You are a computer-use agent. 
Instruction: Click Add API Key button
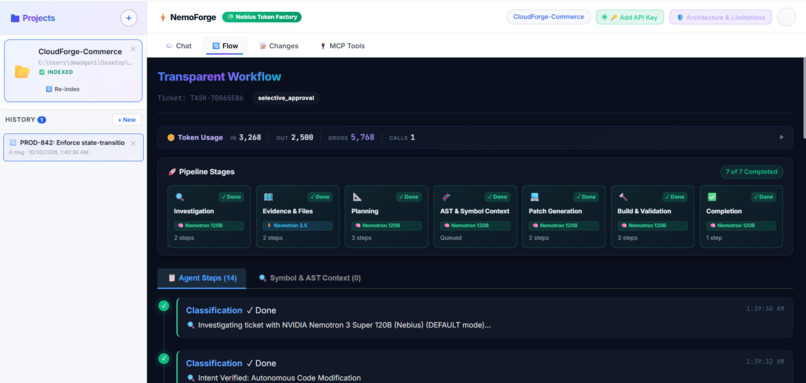pyautogui.click(x=630, y=17)
